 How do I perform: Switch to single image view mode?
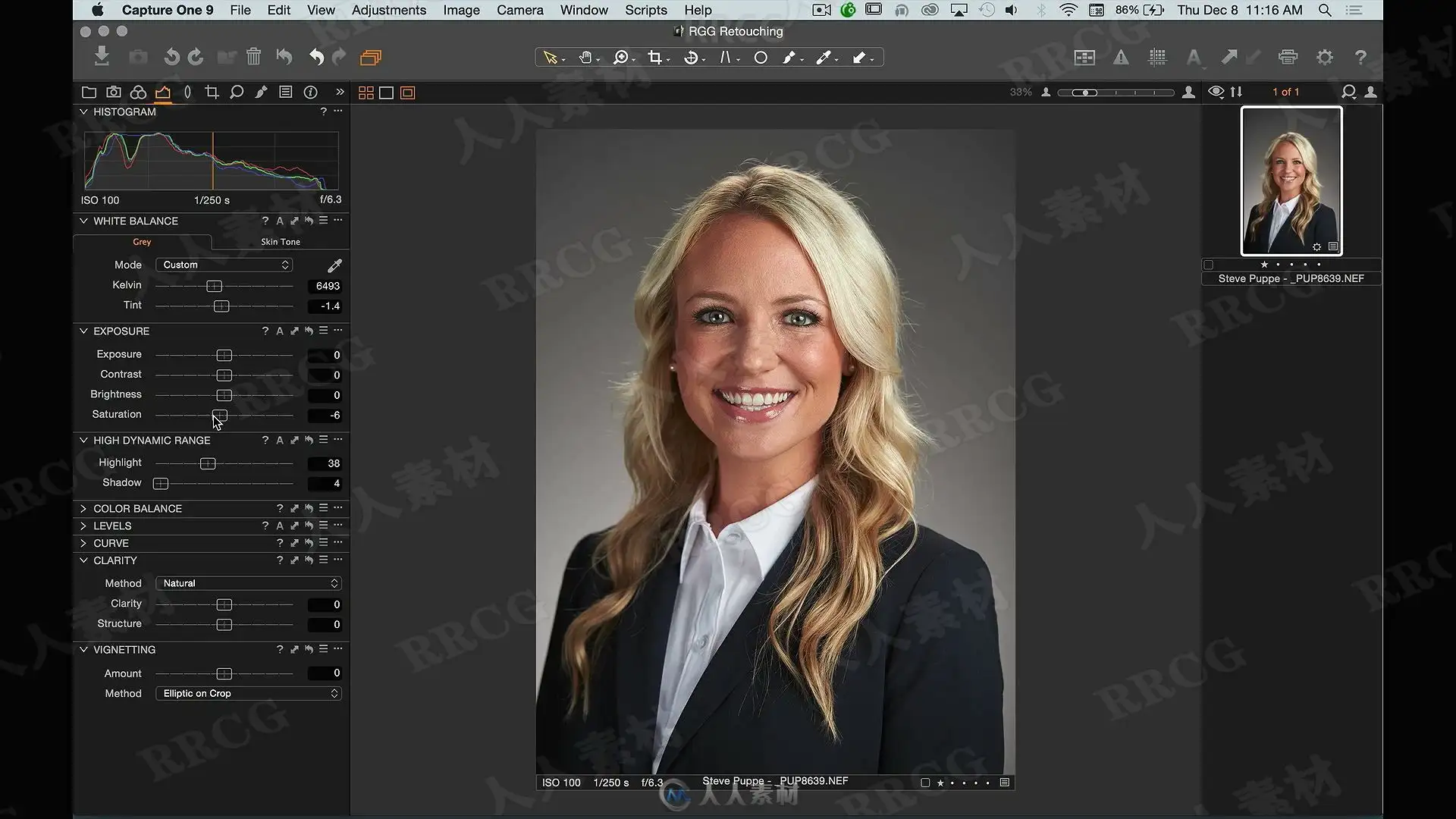pos(387,93)
